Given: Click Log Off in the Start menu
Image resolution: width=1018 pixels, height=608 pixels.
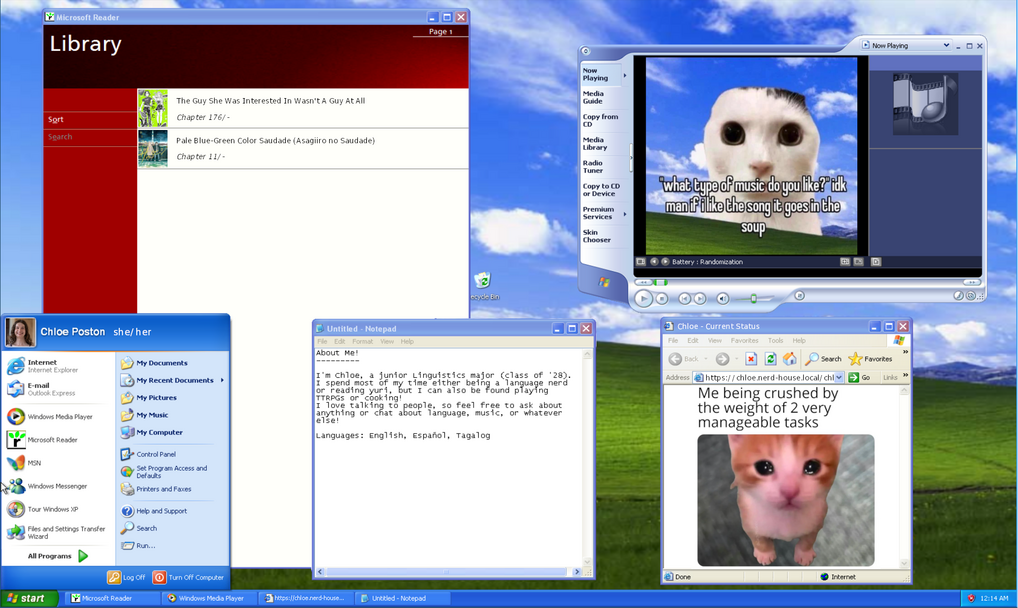Looking at the screenshot, I should pyautogui.click(x=127, y=577).
